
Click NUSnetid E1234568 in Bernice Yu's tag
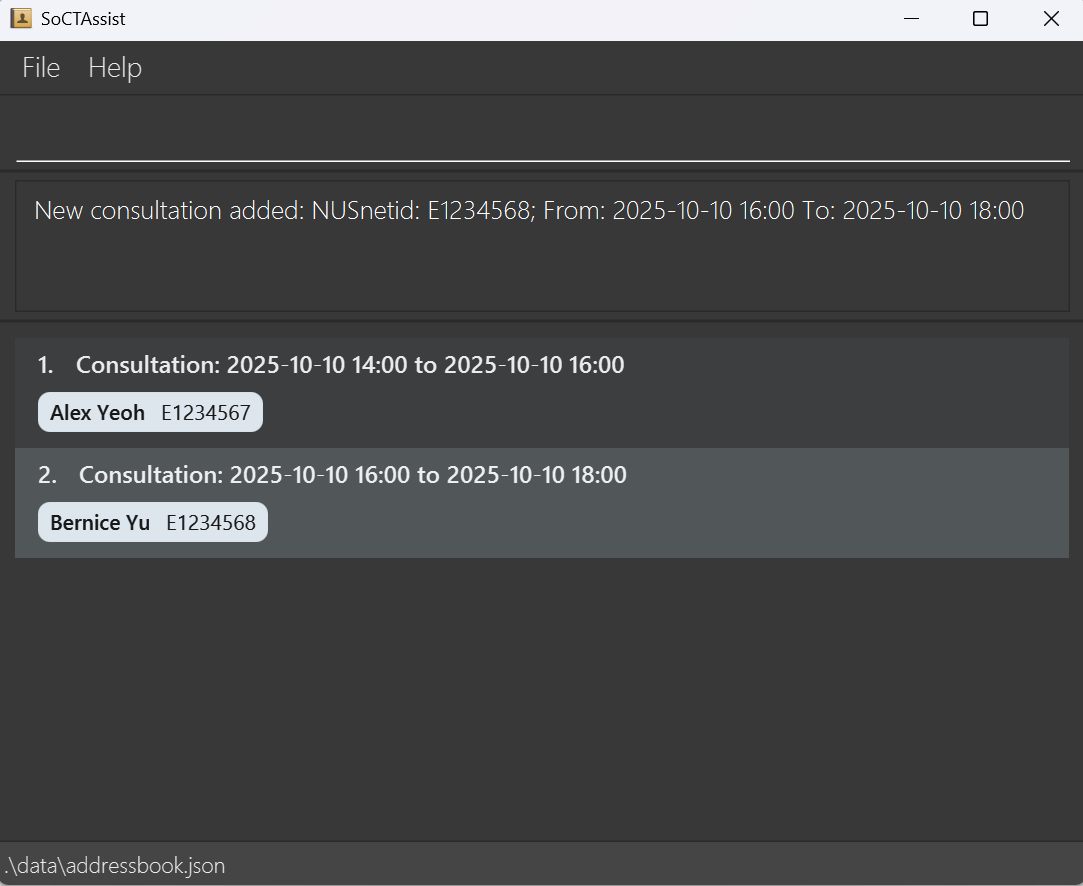[211, 523]
